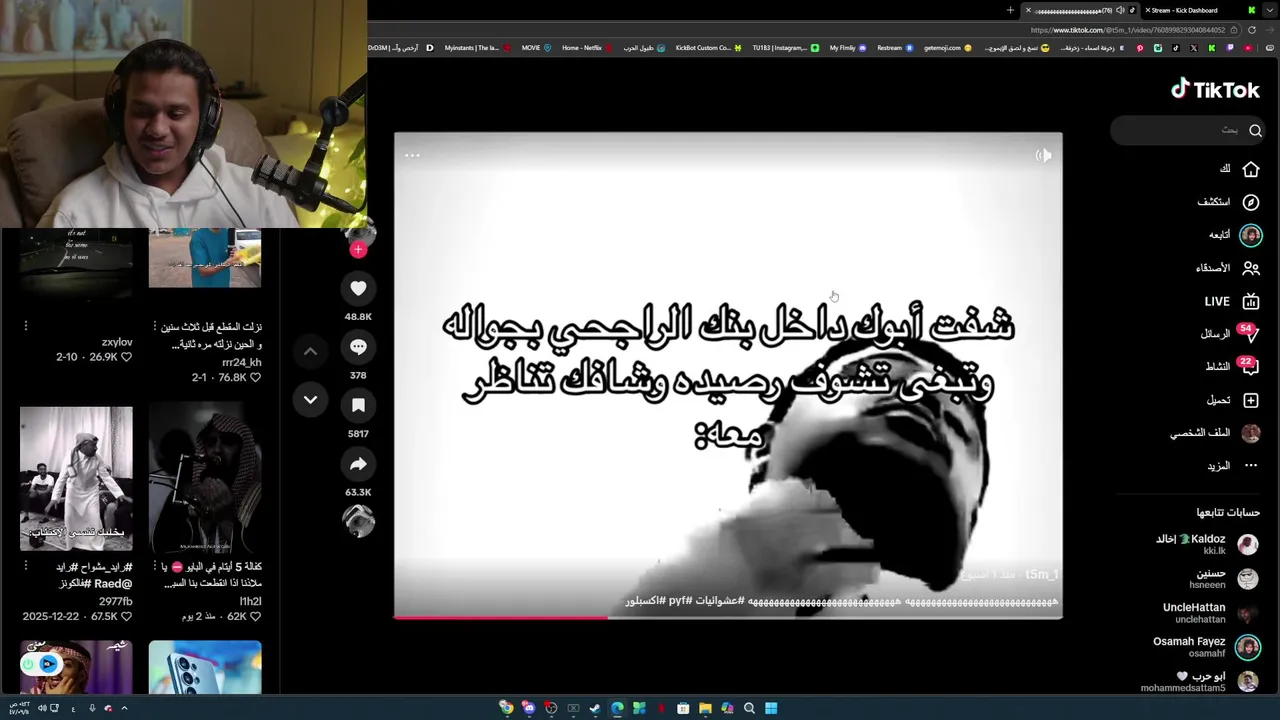
Task: Open the three-dots menu on the video
Action: [412, 155]
